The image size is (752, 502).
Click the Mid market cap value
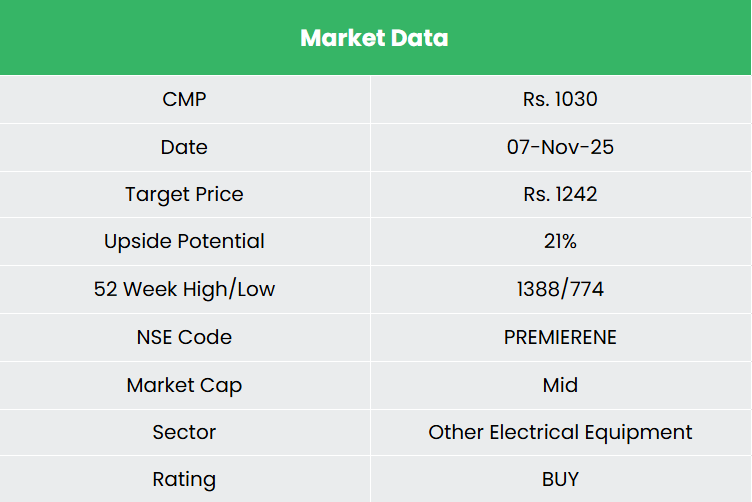click(560, 385)
